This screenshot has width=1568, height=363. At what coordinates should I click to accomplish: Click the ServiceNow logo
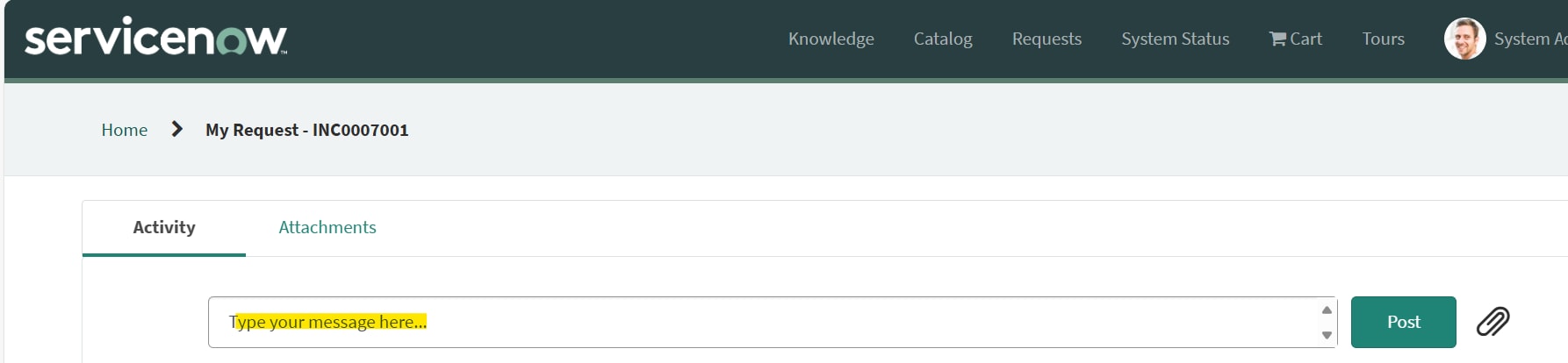156,37
